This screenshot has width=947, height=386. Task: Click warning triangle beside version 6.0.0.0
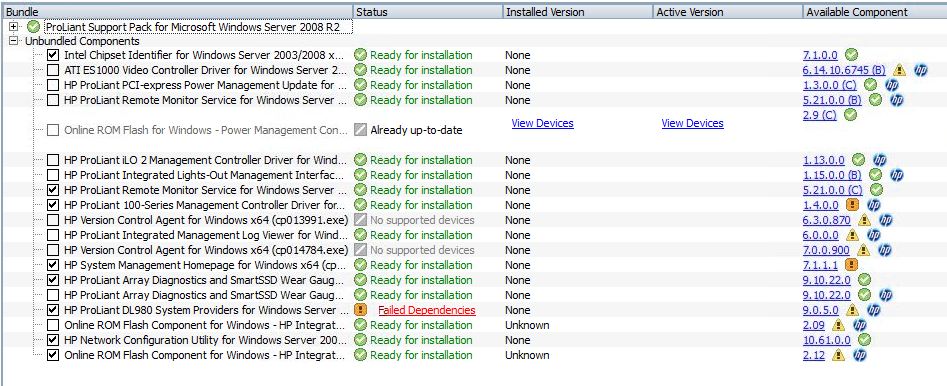852,235
